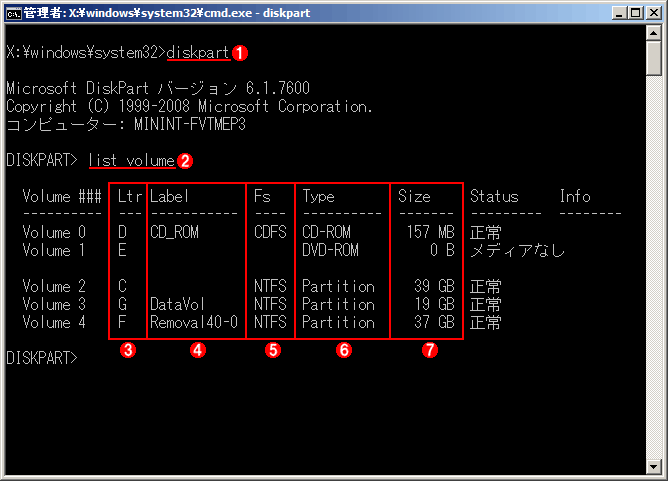Click NTFS value in Volume 3 row
This screenshot has width=668, height=481.
pyautogui.click(x=270, y=304)
